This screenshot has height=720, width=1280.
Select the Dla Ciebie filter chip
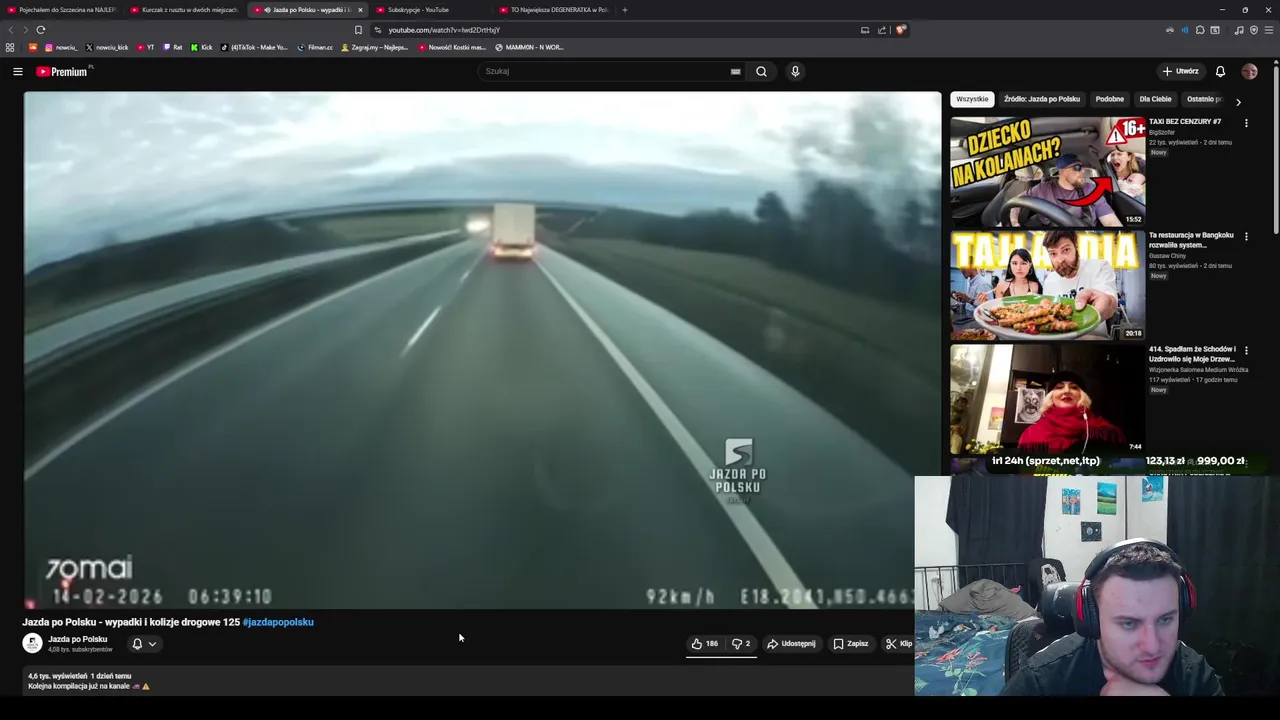click(1155, 99)
